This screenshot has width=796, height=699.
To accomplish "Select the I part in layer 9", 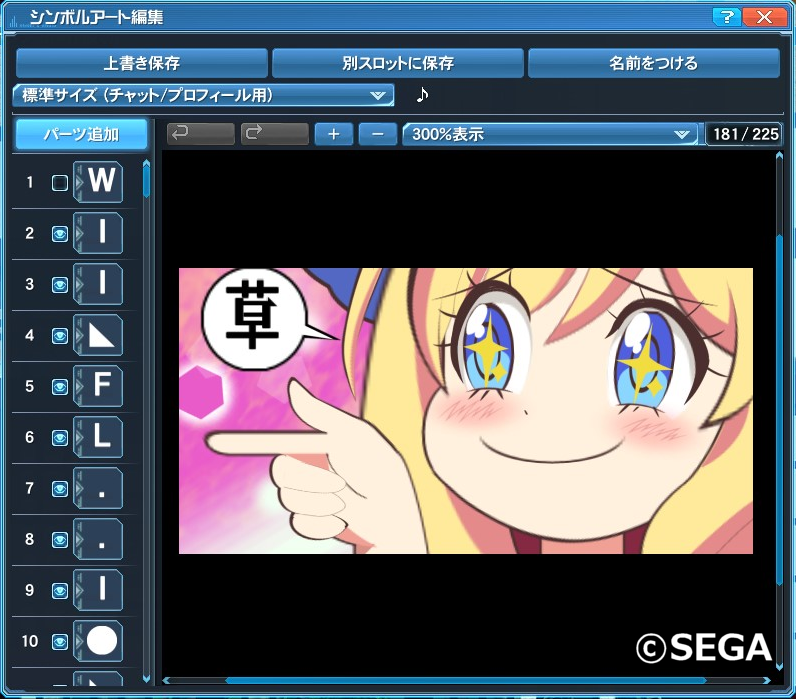I will click(x=98, y=590).
